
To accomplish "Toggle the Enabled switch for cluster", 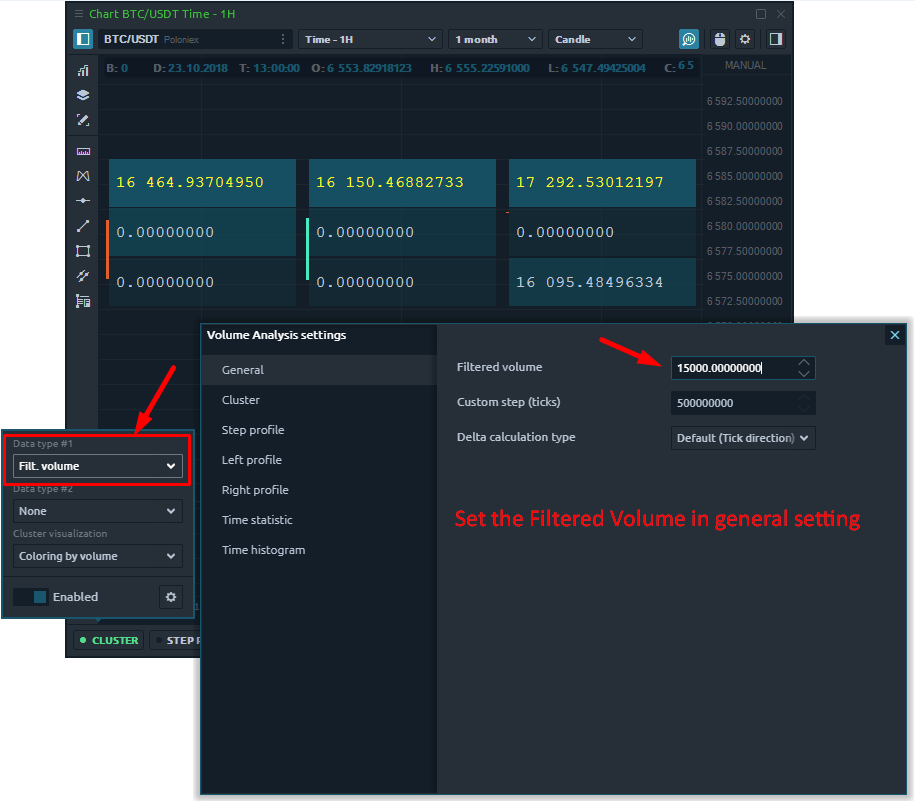I will (30, 597).
